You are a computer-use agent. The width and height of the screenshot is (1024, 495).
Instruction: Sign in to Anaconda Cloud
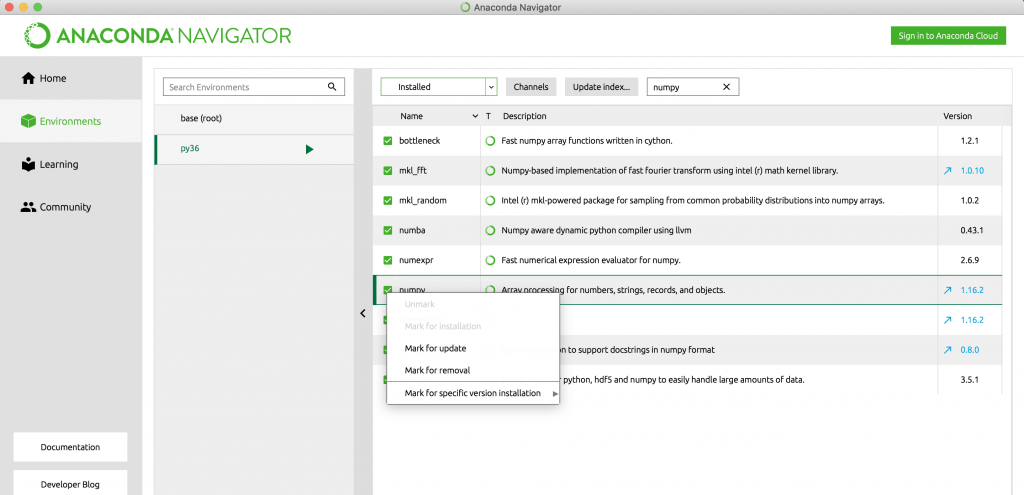tap(948, 36)
